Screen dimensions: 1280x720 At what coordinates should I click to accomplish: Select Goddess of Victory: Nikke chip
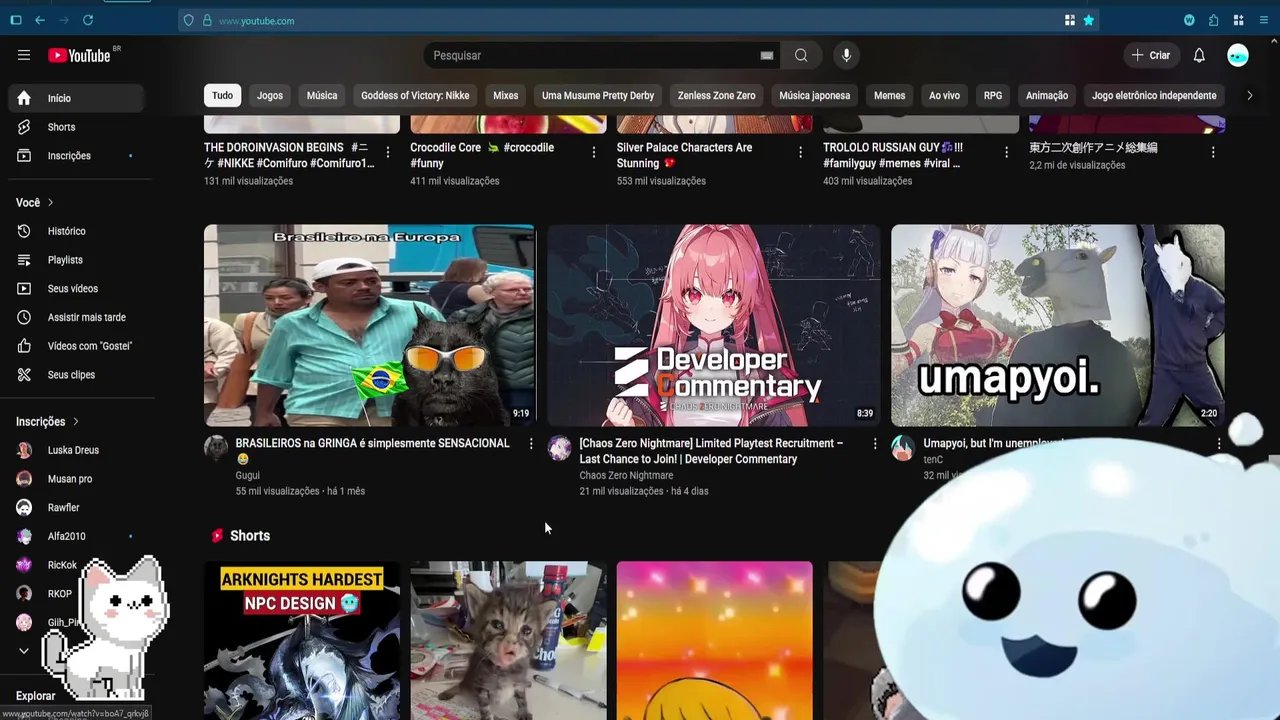[415, 96]
